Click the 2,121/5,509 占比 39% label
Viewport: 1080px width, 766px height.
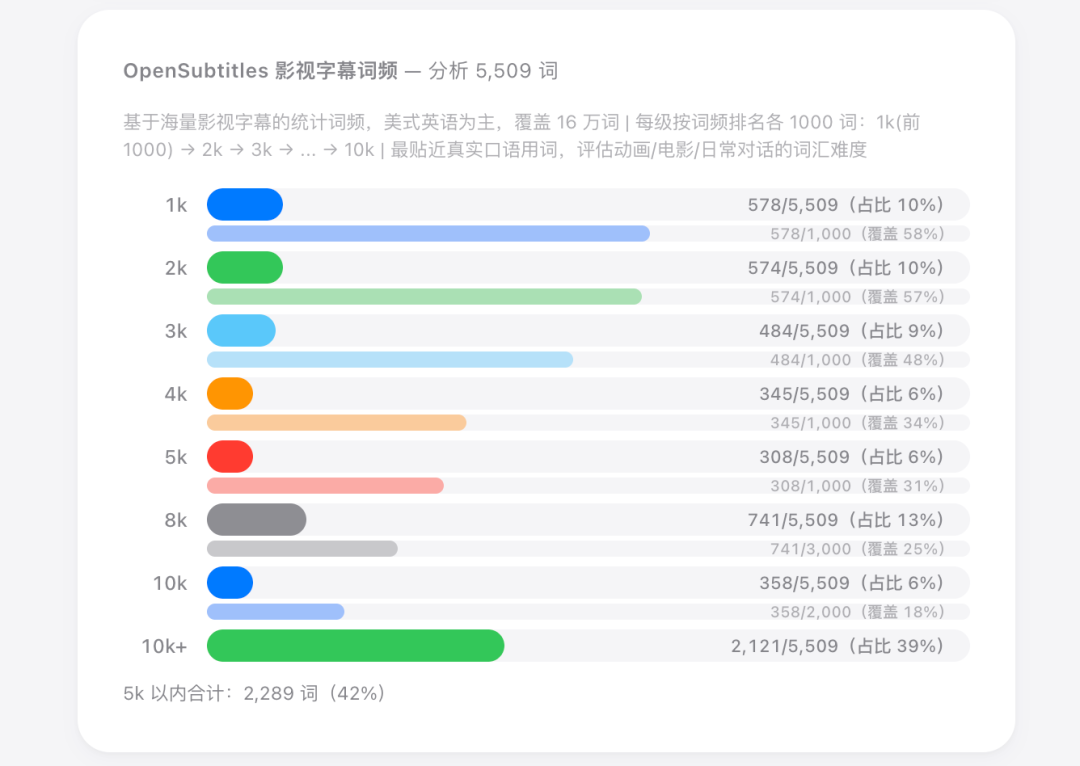point(837,646)
